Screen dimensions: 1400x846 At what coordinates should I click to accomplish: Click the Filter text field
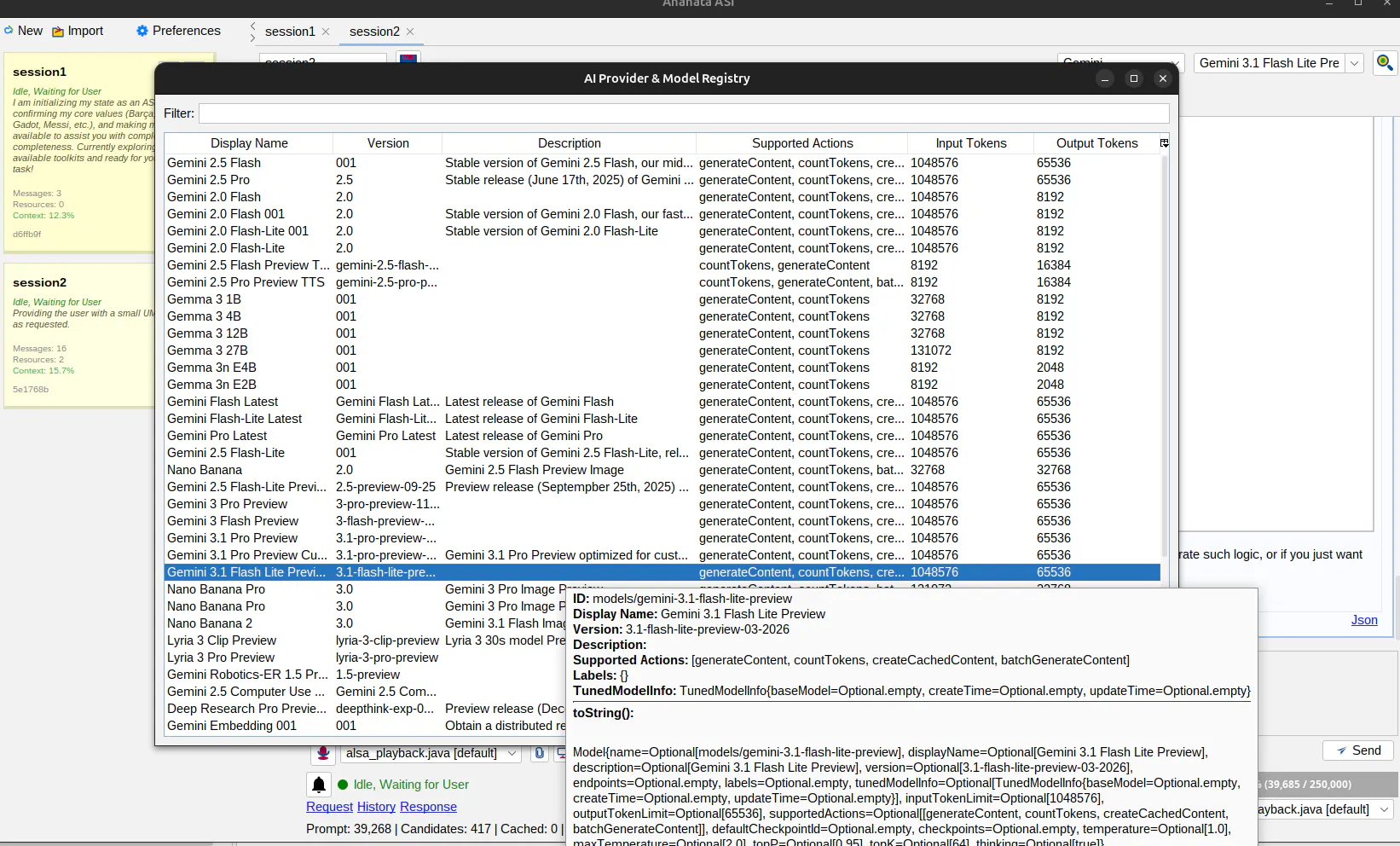click(x=684, y=113)
